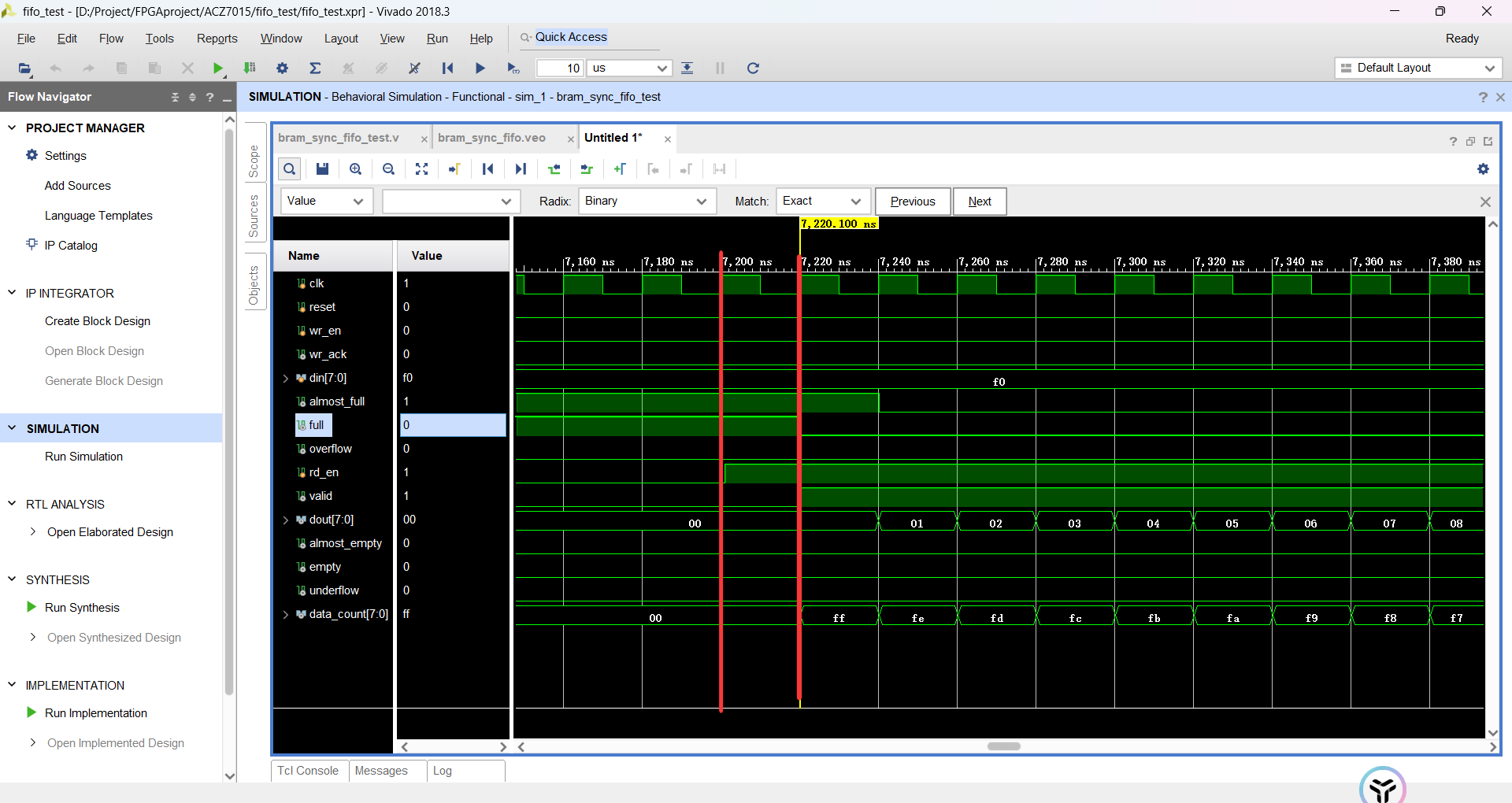Image resolution: width=1512 pixels, height=803 pixels.
Task: Go to time zero in waveform
Action: pos(487,168)
